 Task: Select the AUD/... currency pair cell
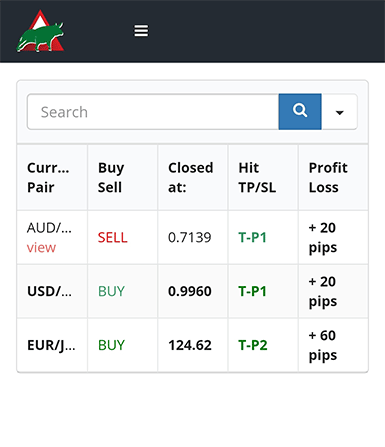click(52, 237)
